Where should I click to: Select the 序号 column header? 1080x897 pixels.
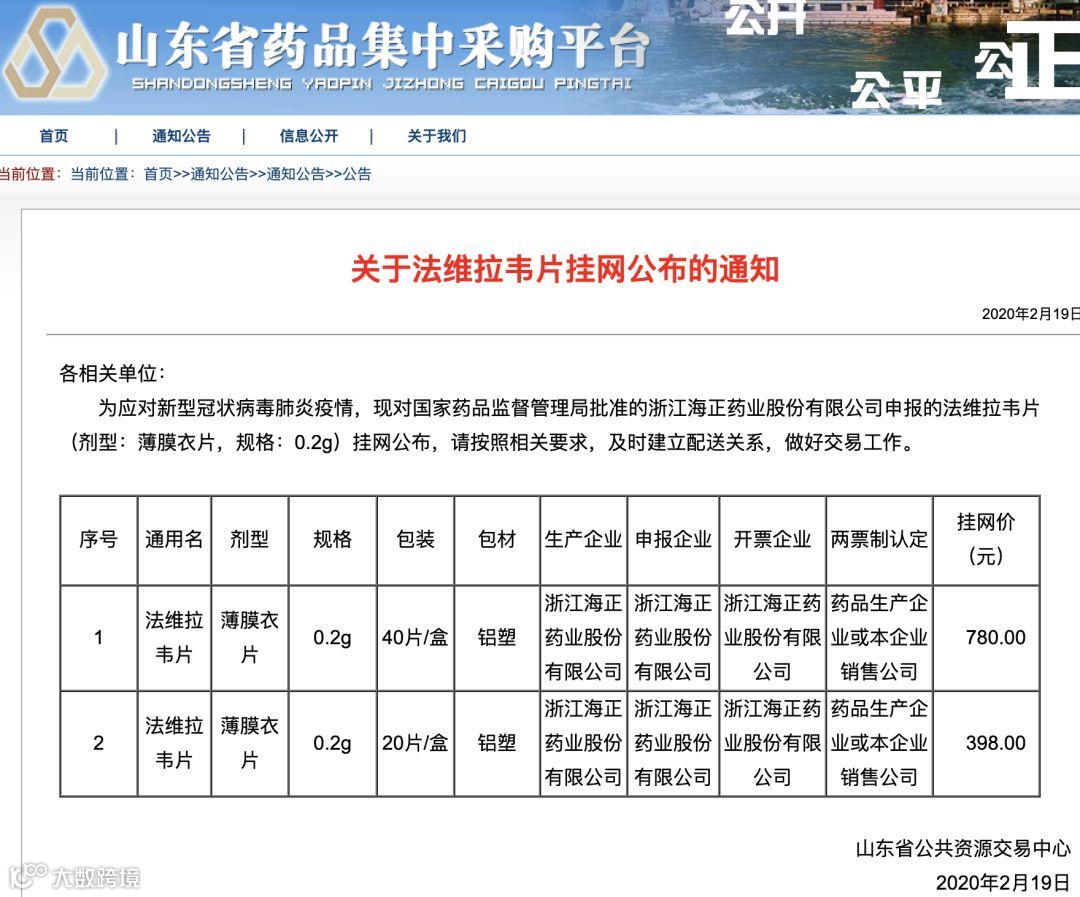[98, 539]
